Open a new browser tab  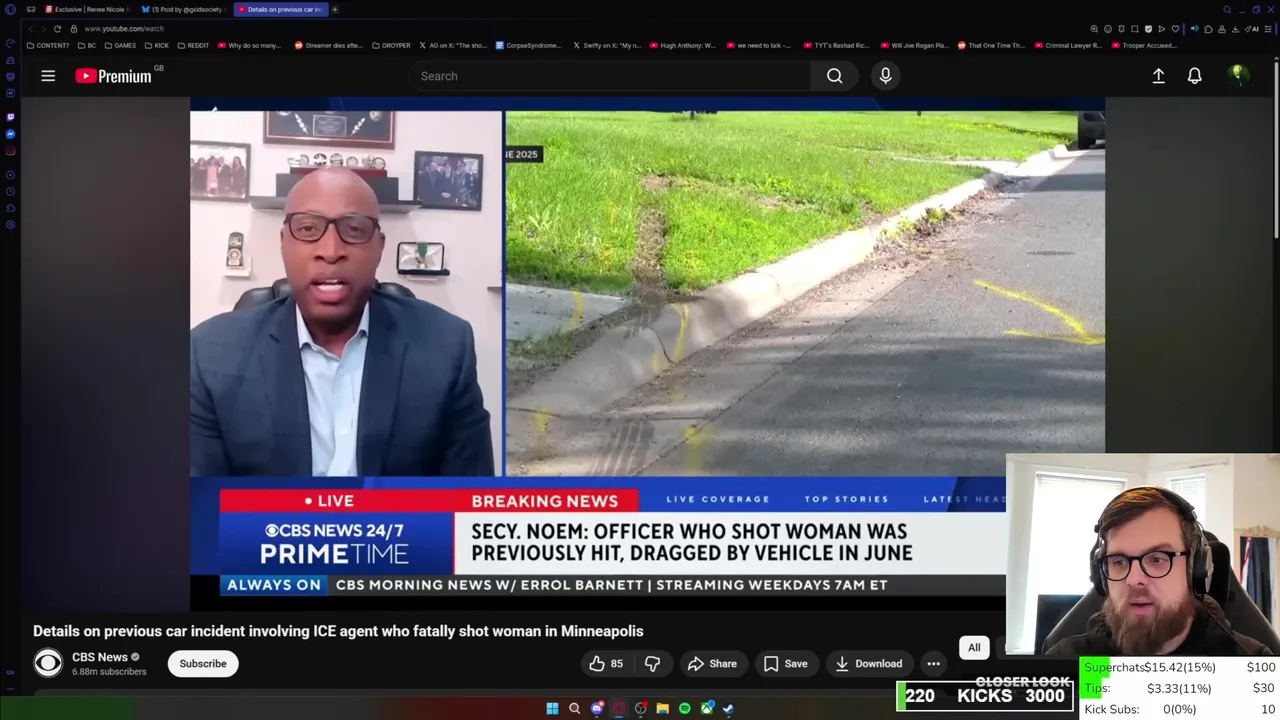[x=335, y=9]
